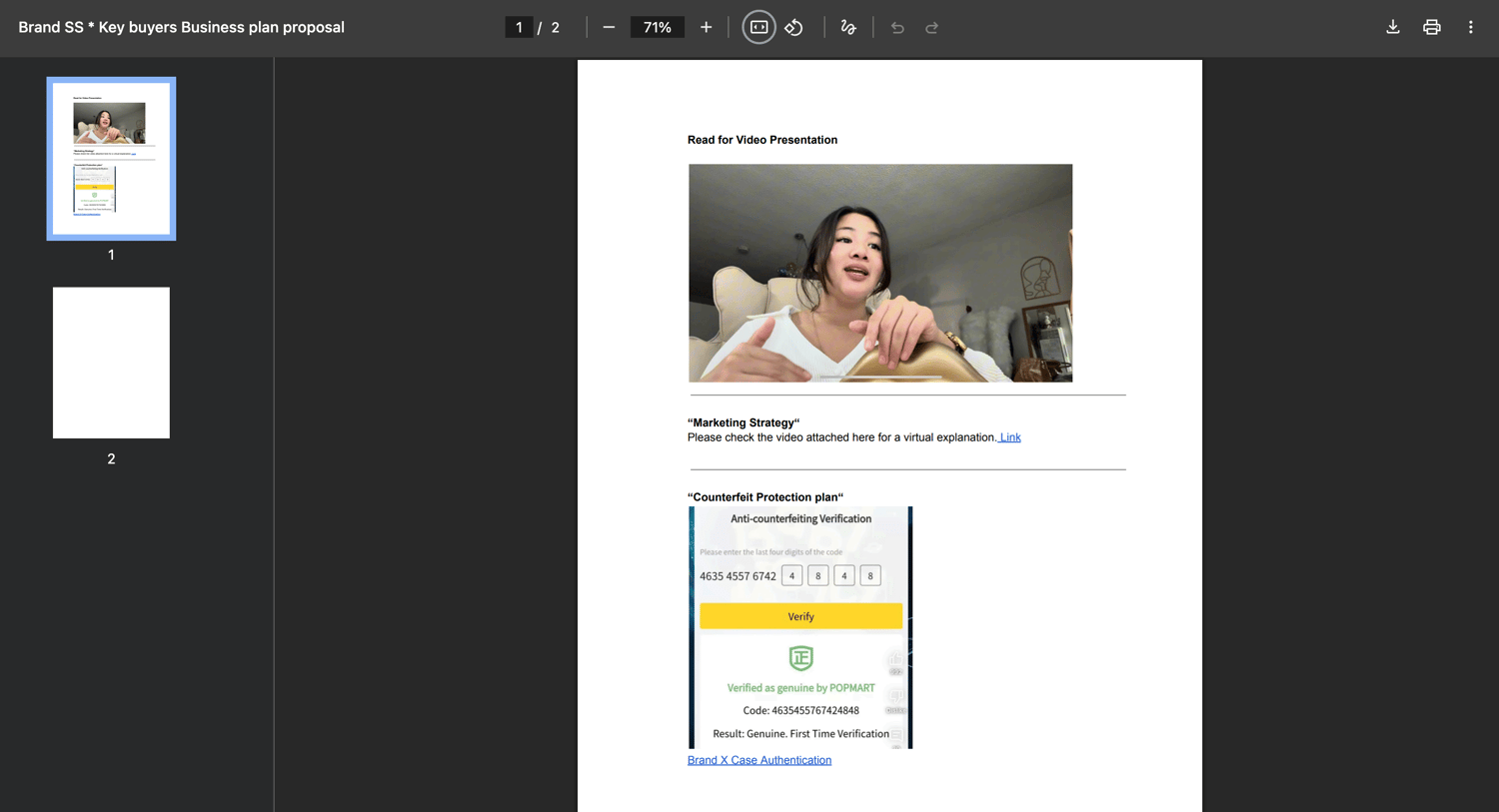Image resolution: width=1499 pixels, height=812 pixels.
Task: Redo the annotation
Action: (x=931, y=28)
